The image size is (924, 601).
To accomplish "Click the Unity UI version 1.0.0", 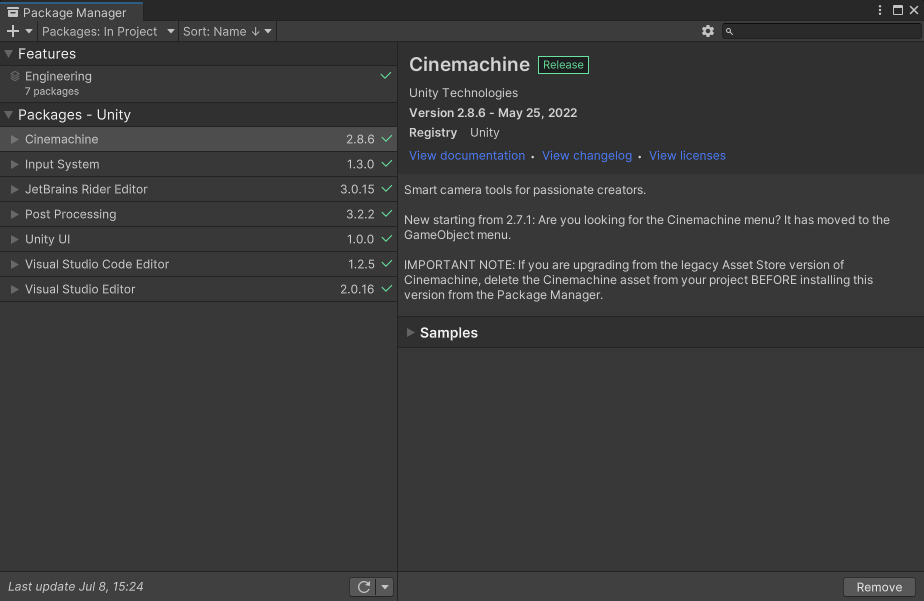I will pos(360,239).
